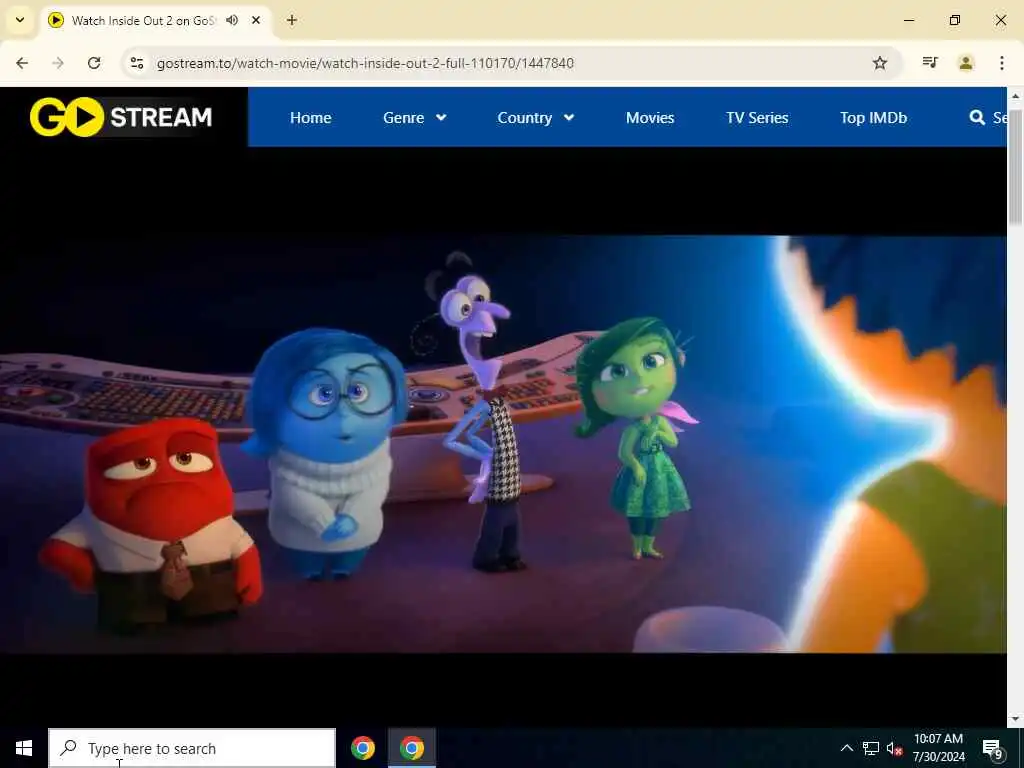Click the muted volume tray icon
The height and width of the screenshot is (768, 1024).
tap(894, 748)
